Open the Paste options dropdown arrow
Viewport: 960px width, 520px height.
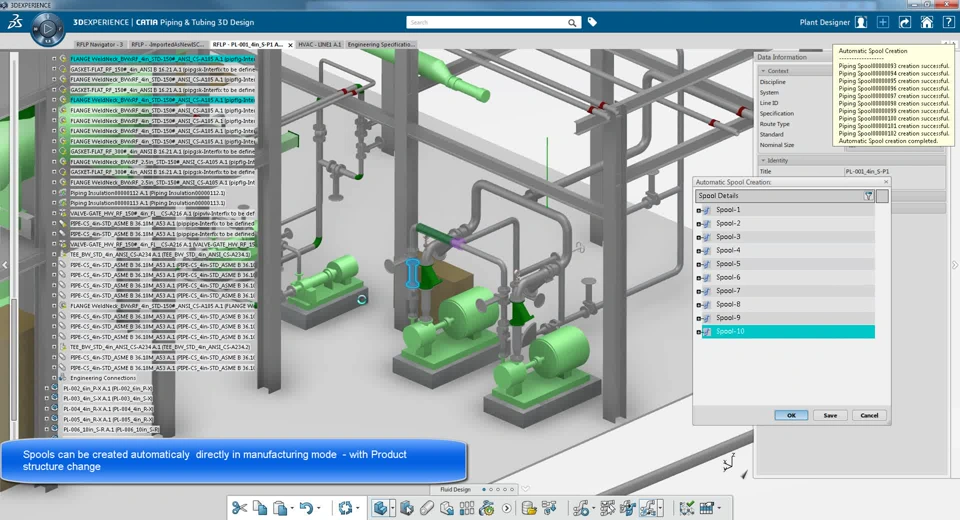(x=292, y=508)
